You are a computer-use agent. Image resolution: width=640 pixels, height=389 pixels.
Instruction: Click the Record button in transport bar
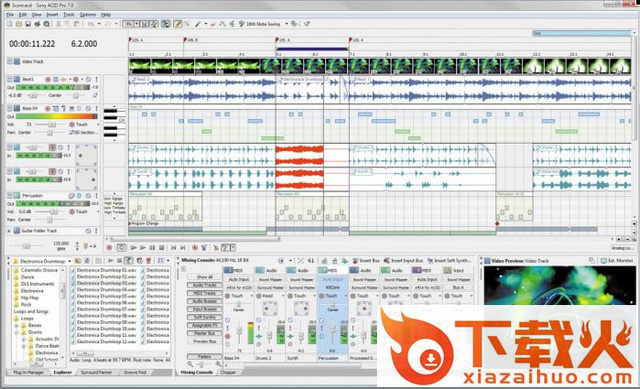pos(109,248)
